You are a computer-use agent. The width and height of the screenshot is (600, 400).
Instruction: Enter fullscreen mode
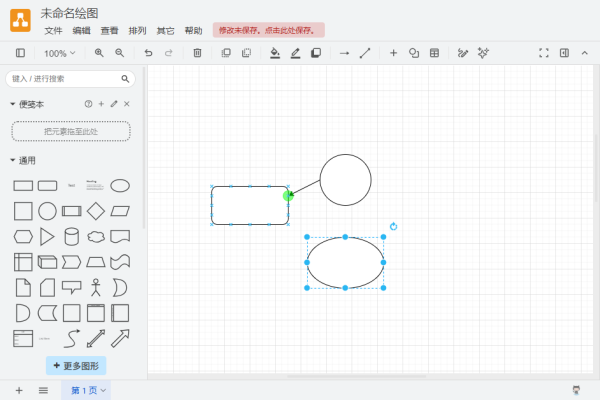tap(544, 53)
